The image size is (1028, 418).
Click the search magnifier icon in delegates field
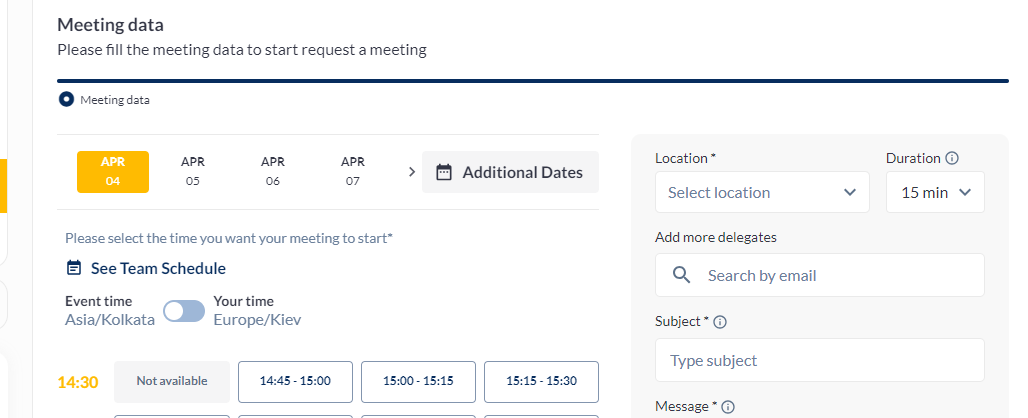tap(682, 275)
